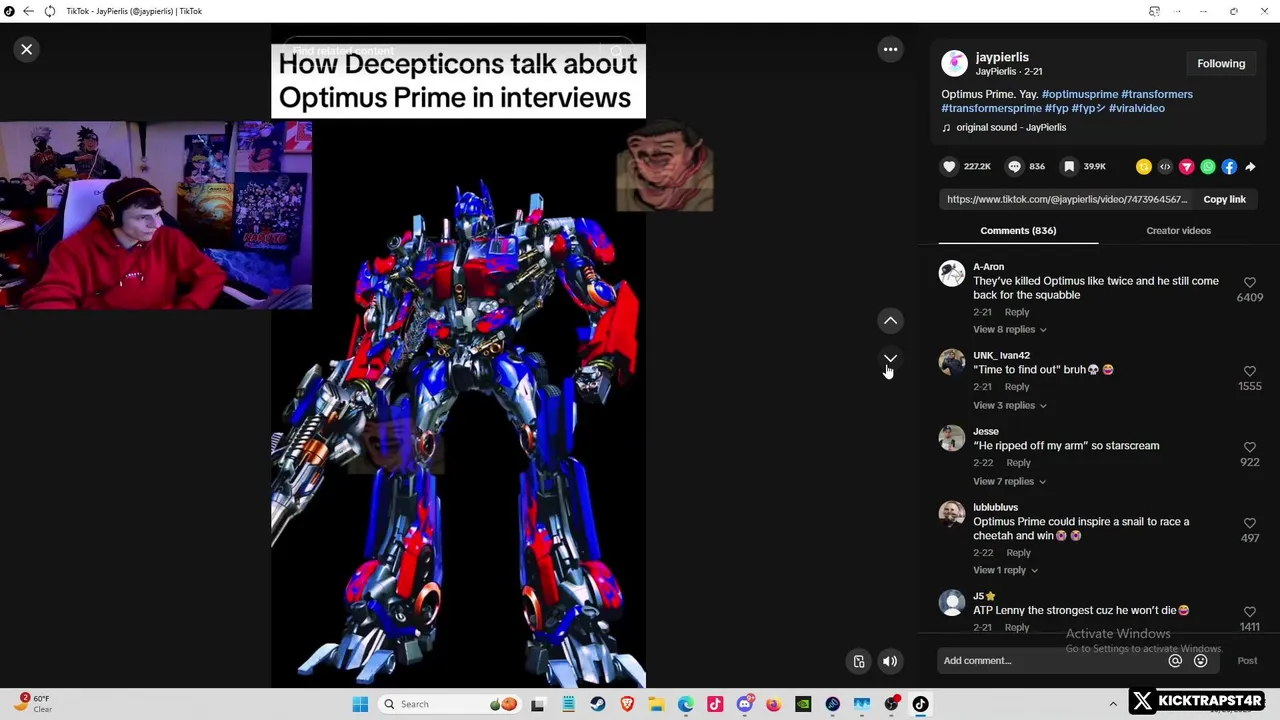Open the NVIDIA app from the taskbar
This screenshot has width=1280, height=720.
tap(803, 704)
